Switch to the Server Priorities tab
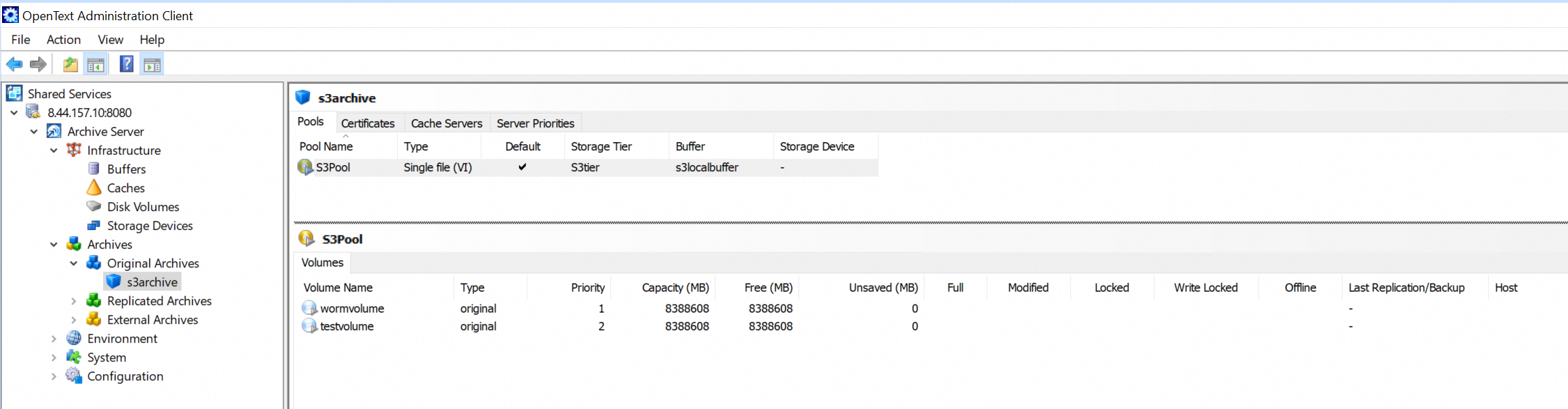The height and width of the screenshot is (409, 1568). click(x=536, y=123)
